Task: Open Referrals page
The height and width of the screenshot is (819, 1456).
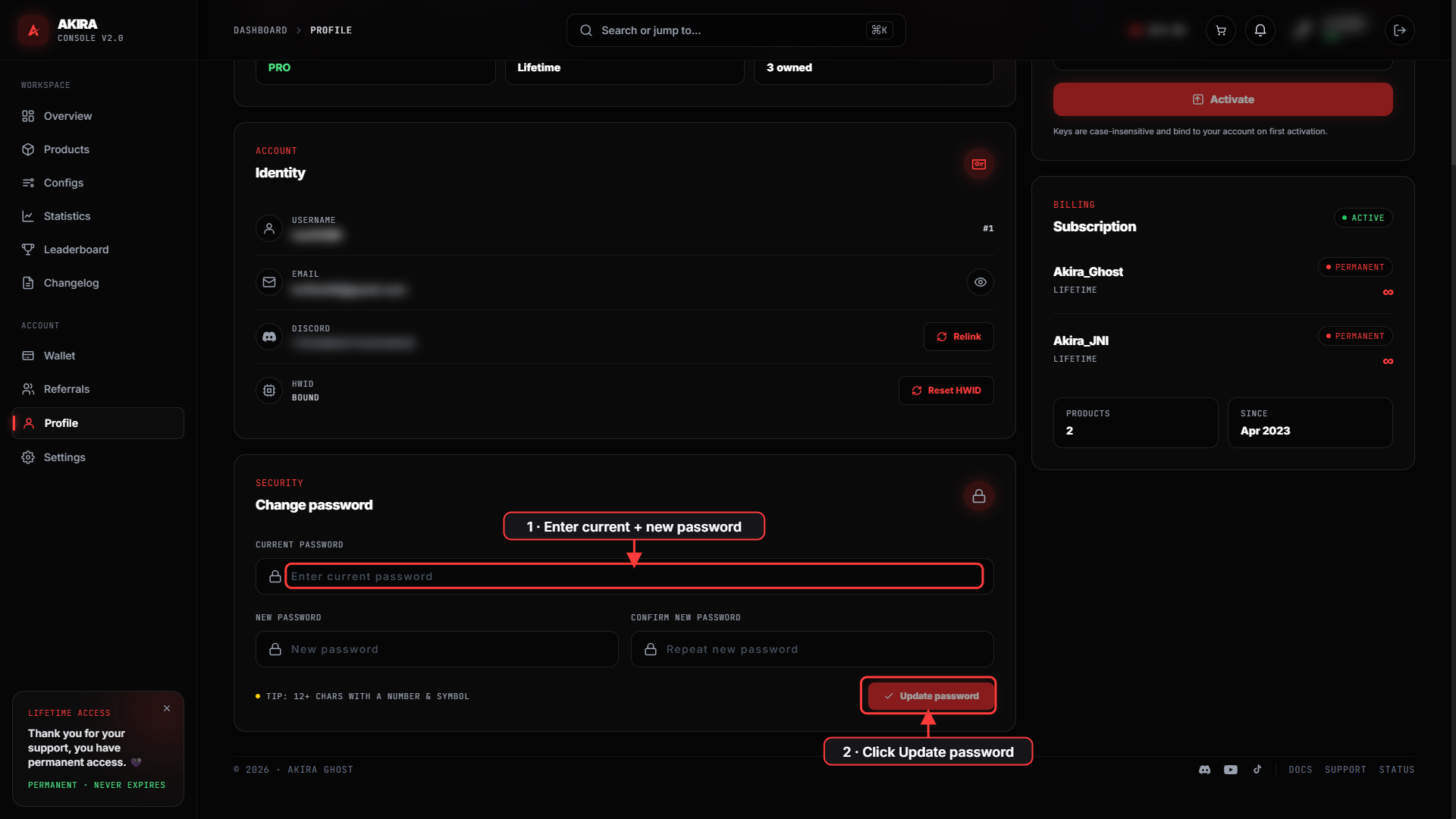Action: 98,389
